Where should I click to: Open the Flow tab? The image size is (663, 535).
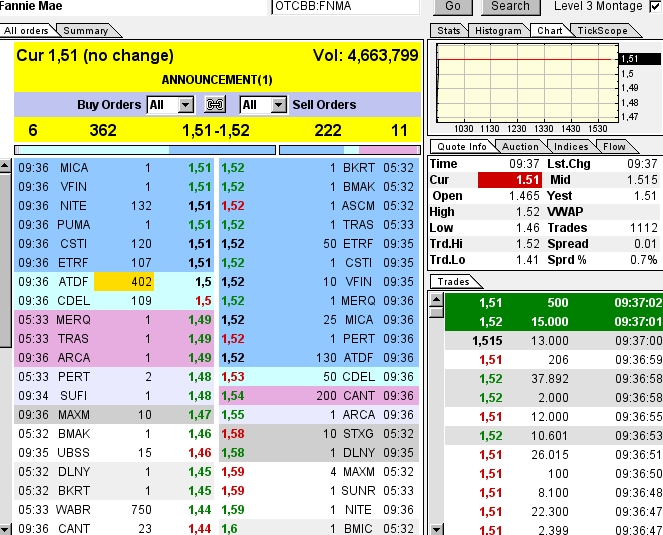[x=614, y=147]
